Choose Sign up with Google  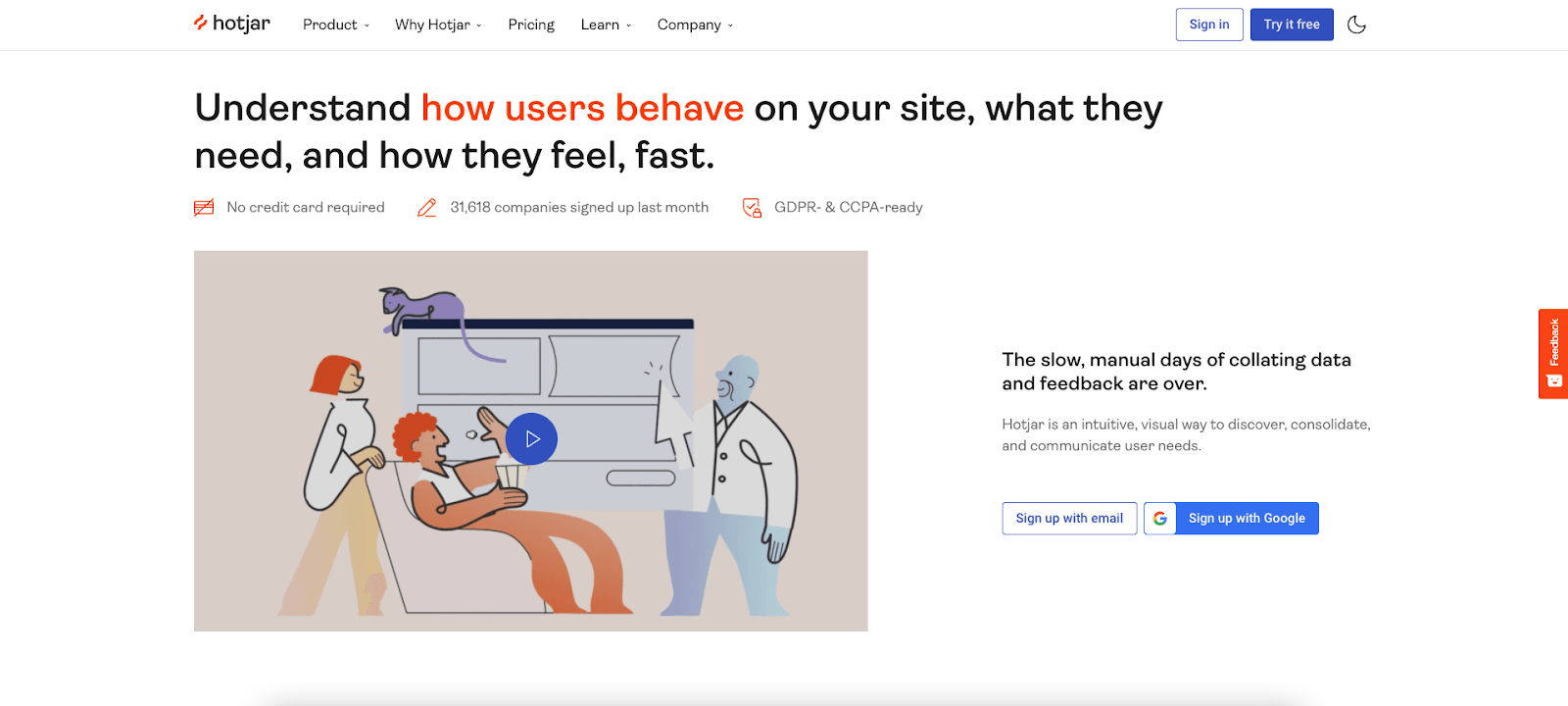1231,519
